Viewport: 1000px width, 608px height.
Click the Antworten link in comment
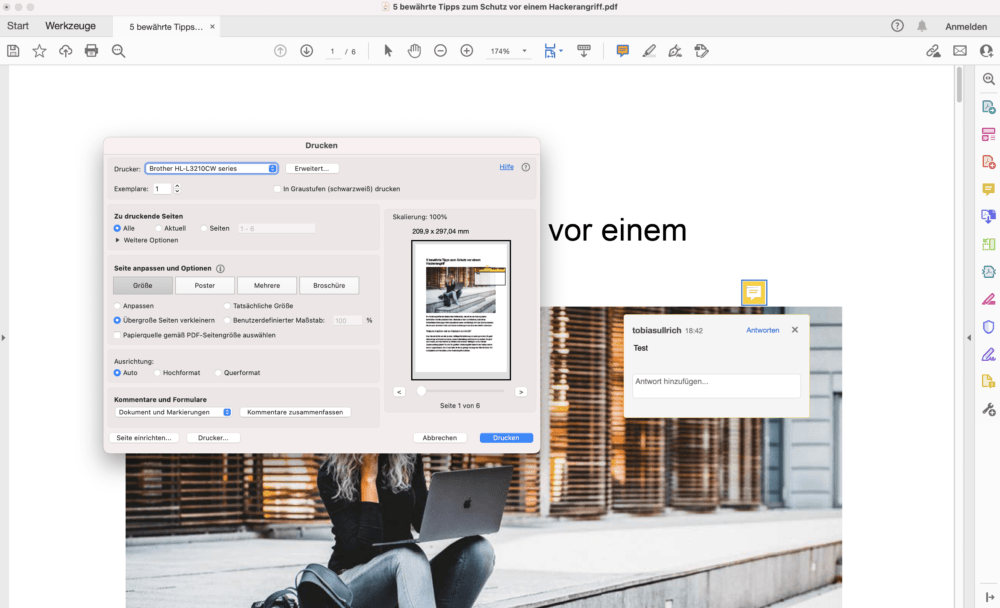coord(763,330)
